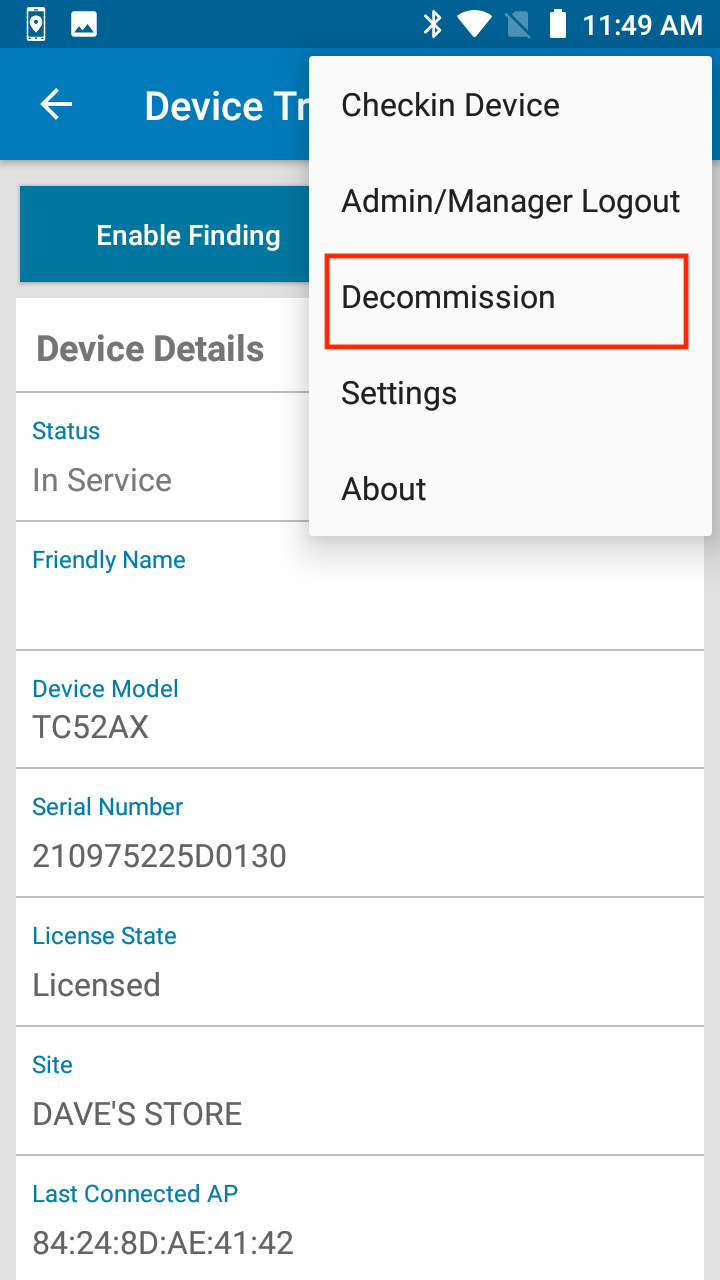This screenshot has height=1280, width=720.
Task: Tap the Site DAVE'S STORE row
Action: [360, 1091]
